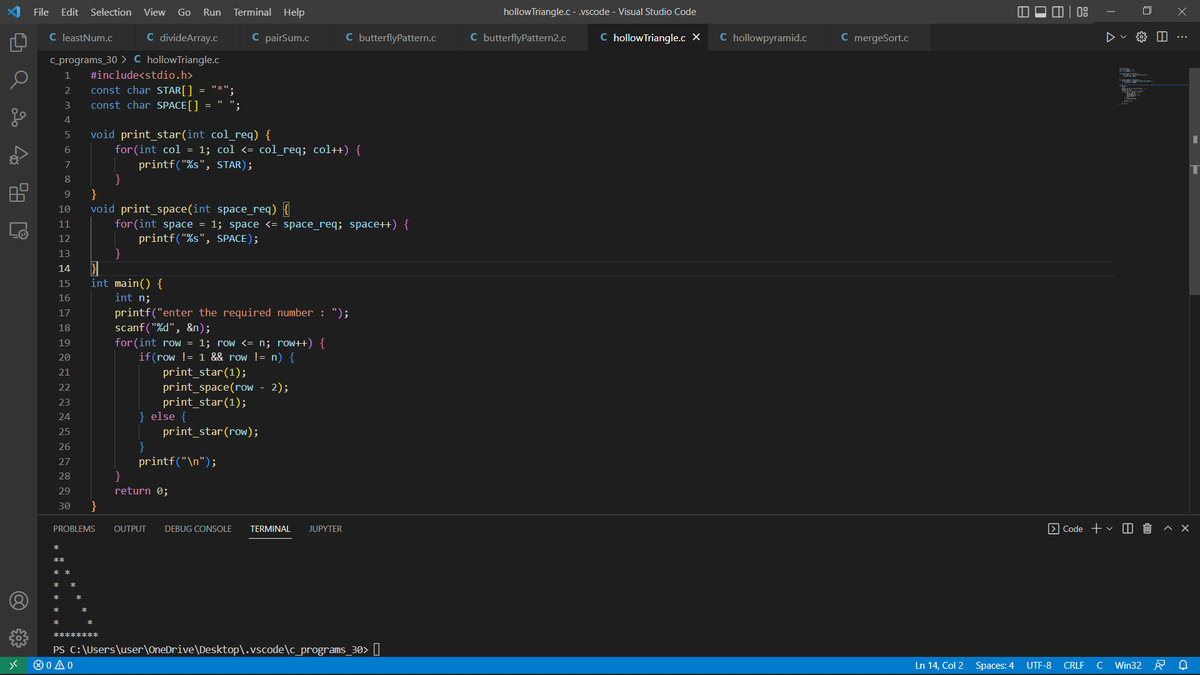
Task: Click the notifications bell in status bar
Action: (1182, 664)
